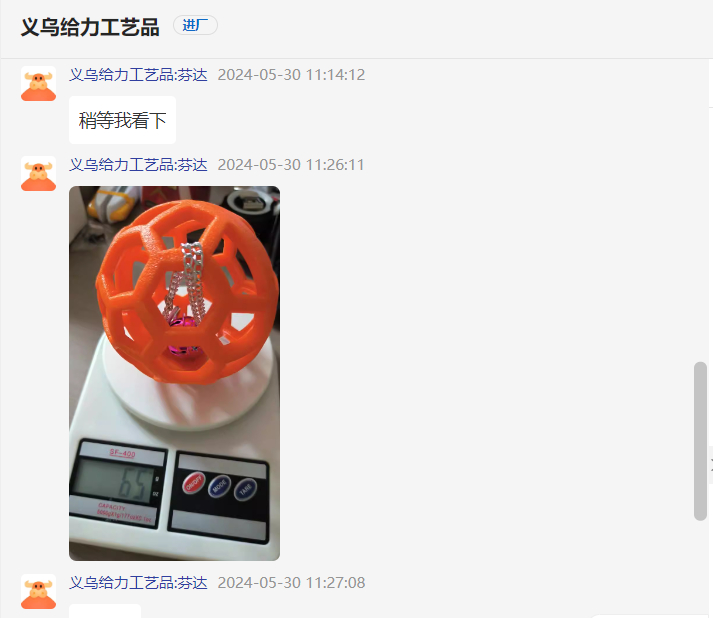Open the orange hollow ball photo

(x=174, y=373)
